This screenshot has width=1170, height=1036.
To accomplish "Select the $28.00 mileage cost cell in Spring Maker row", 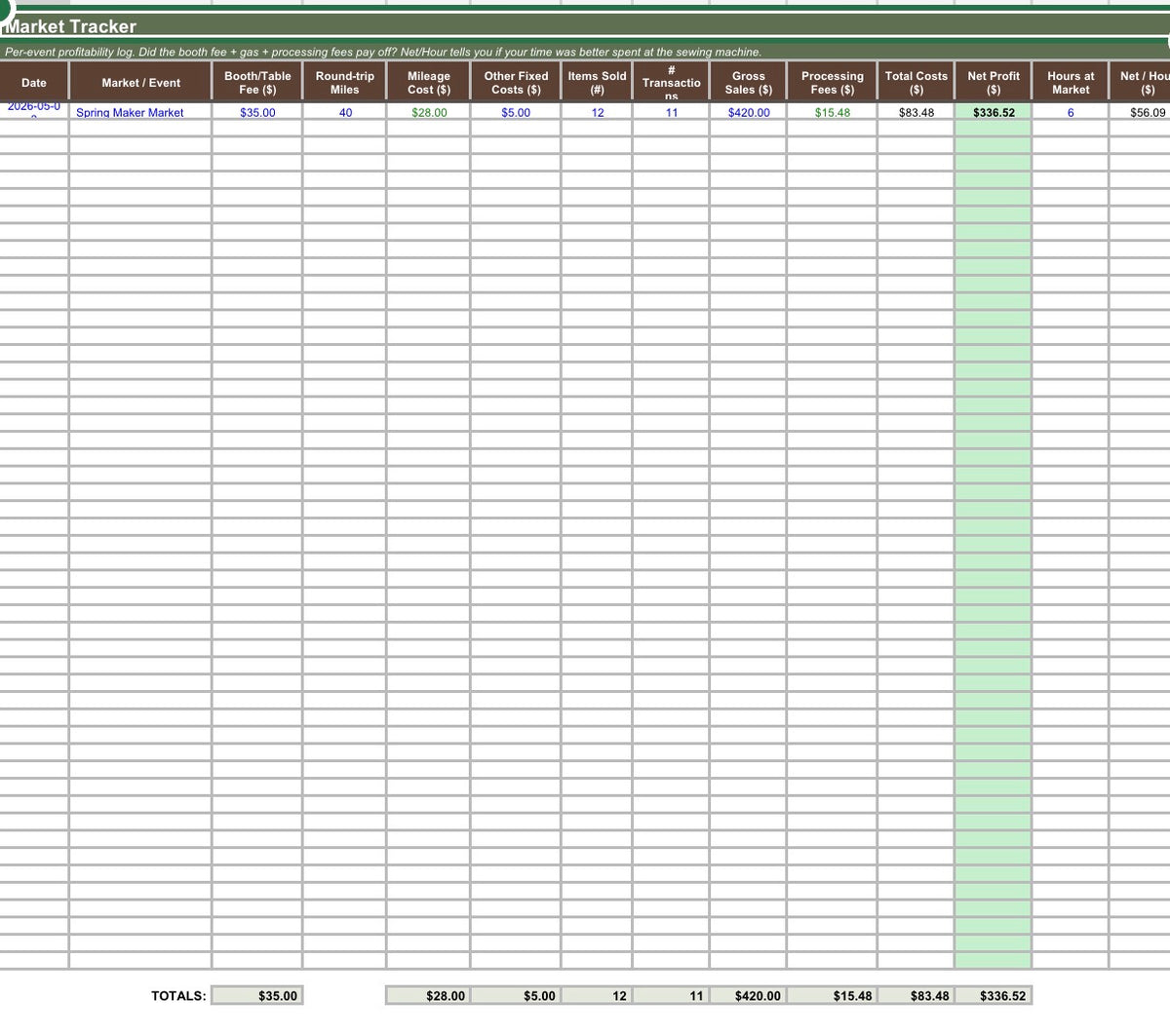I will [x=429, y=112].
